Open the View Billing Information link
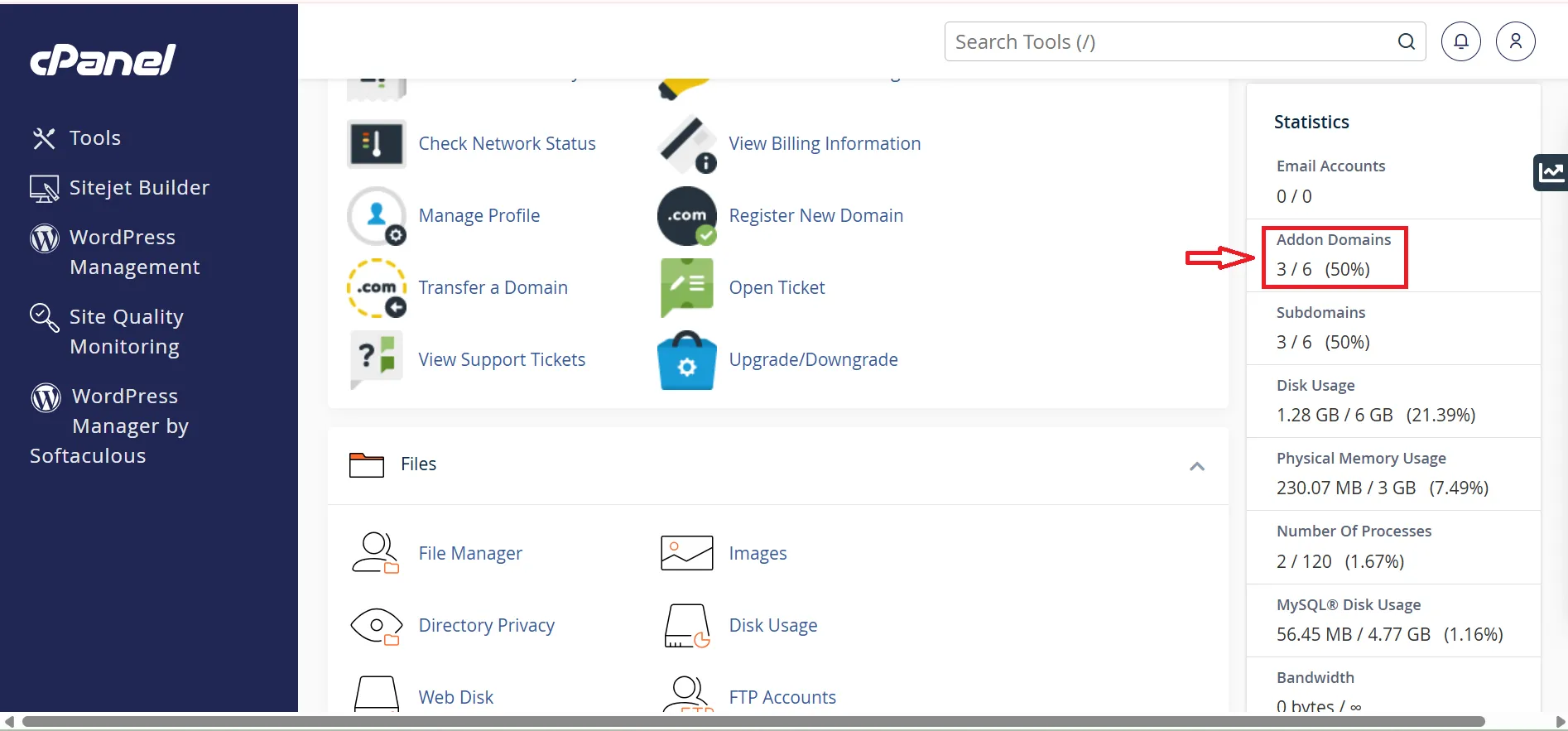 824,144
